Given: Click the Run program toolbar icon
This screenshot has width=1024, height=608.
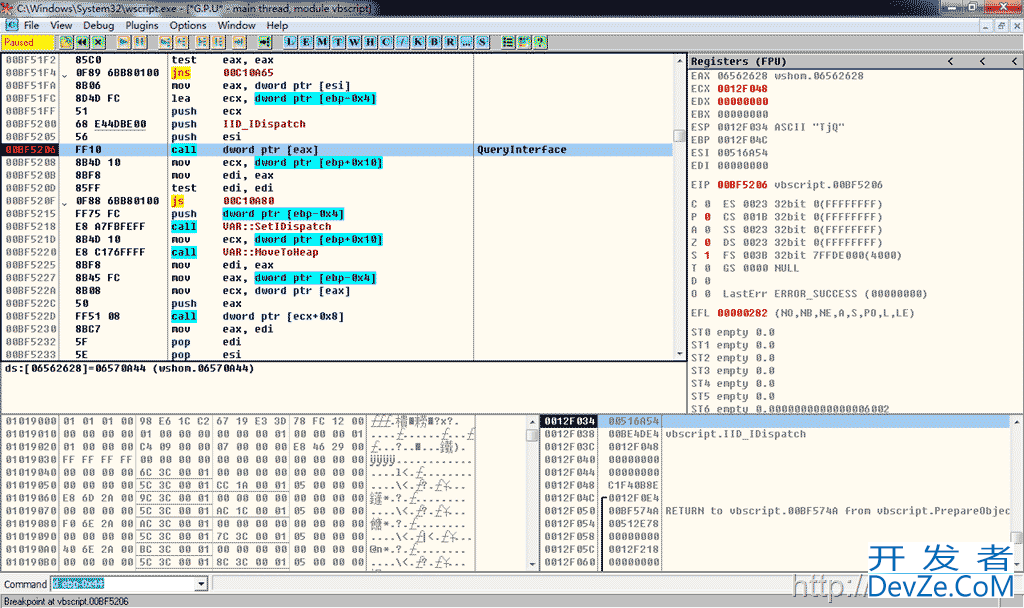Looking at the screenshot, I should coord(123,42).
